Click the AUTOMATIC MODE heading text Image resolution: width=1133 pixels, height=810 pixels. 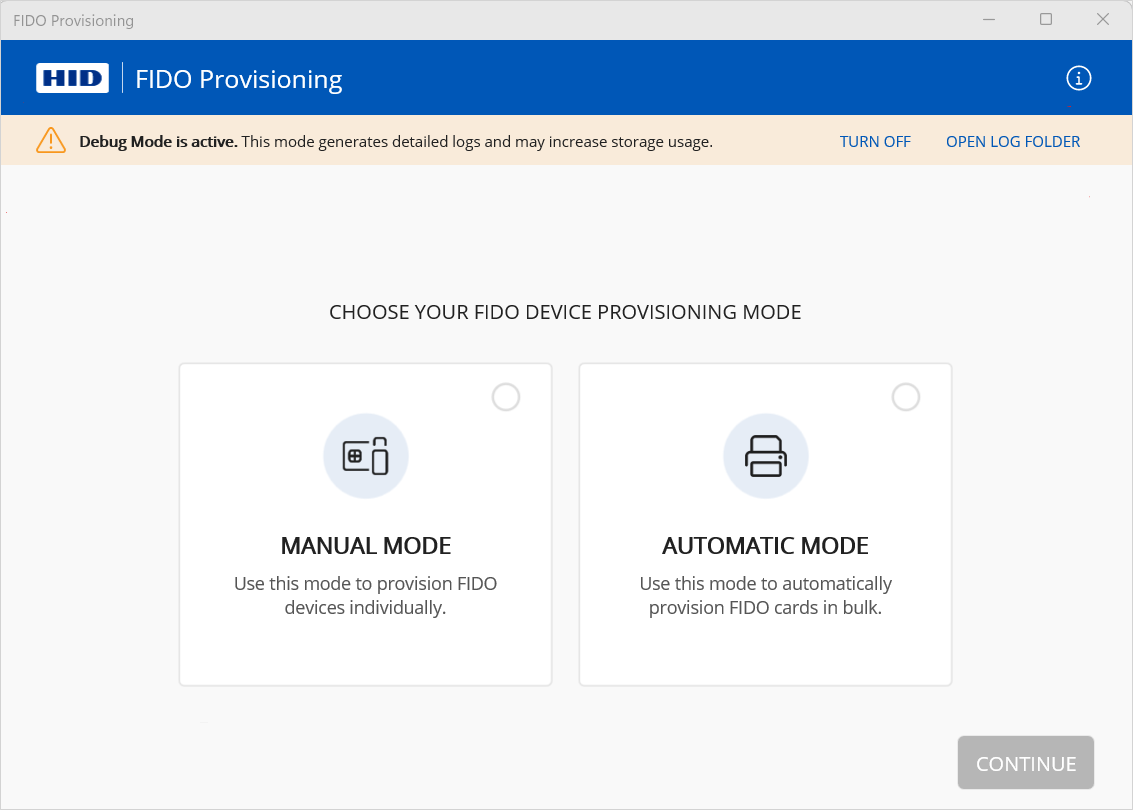[765, 546]
